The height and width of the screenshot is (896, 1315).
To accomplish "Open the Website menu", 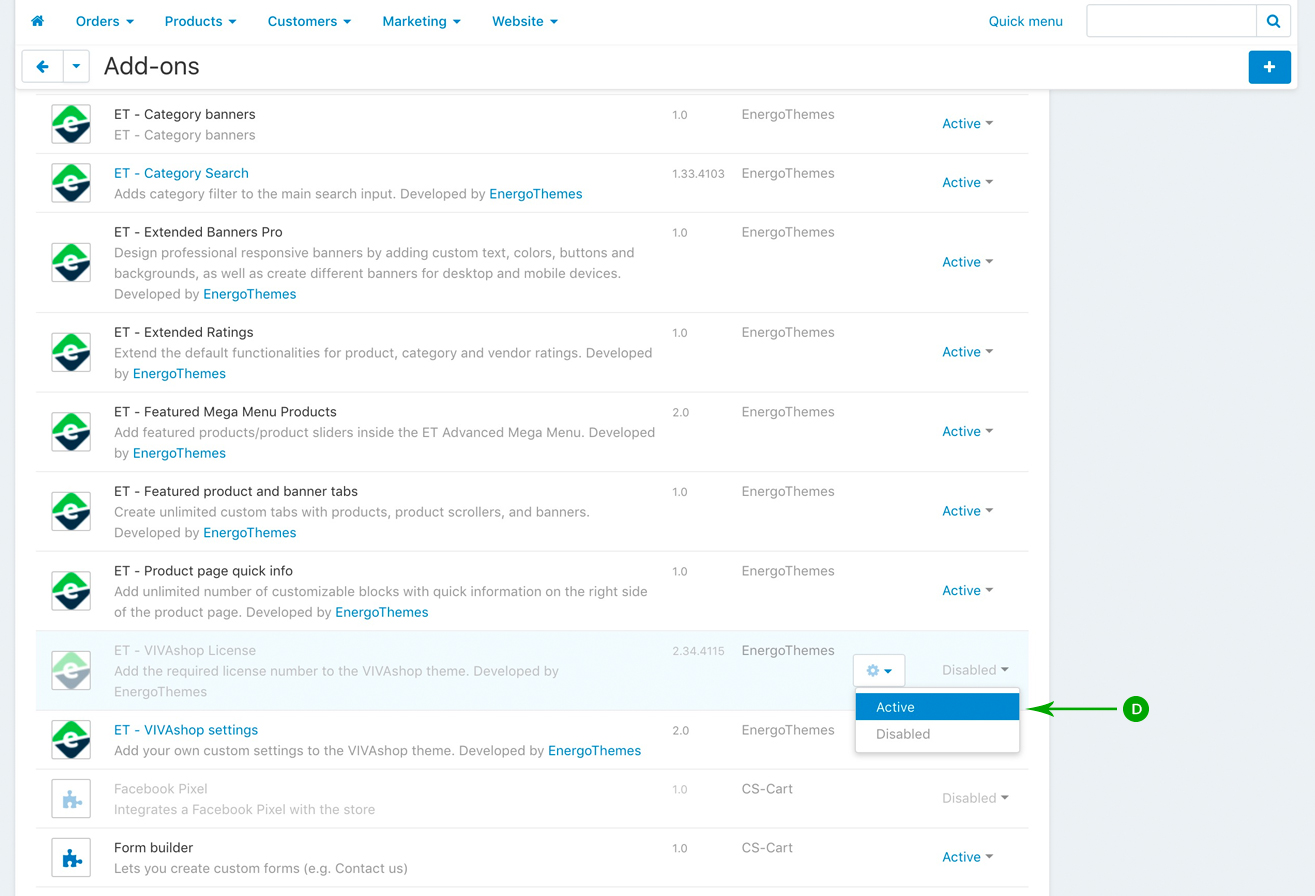I will (x=525, y=21).
